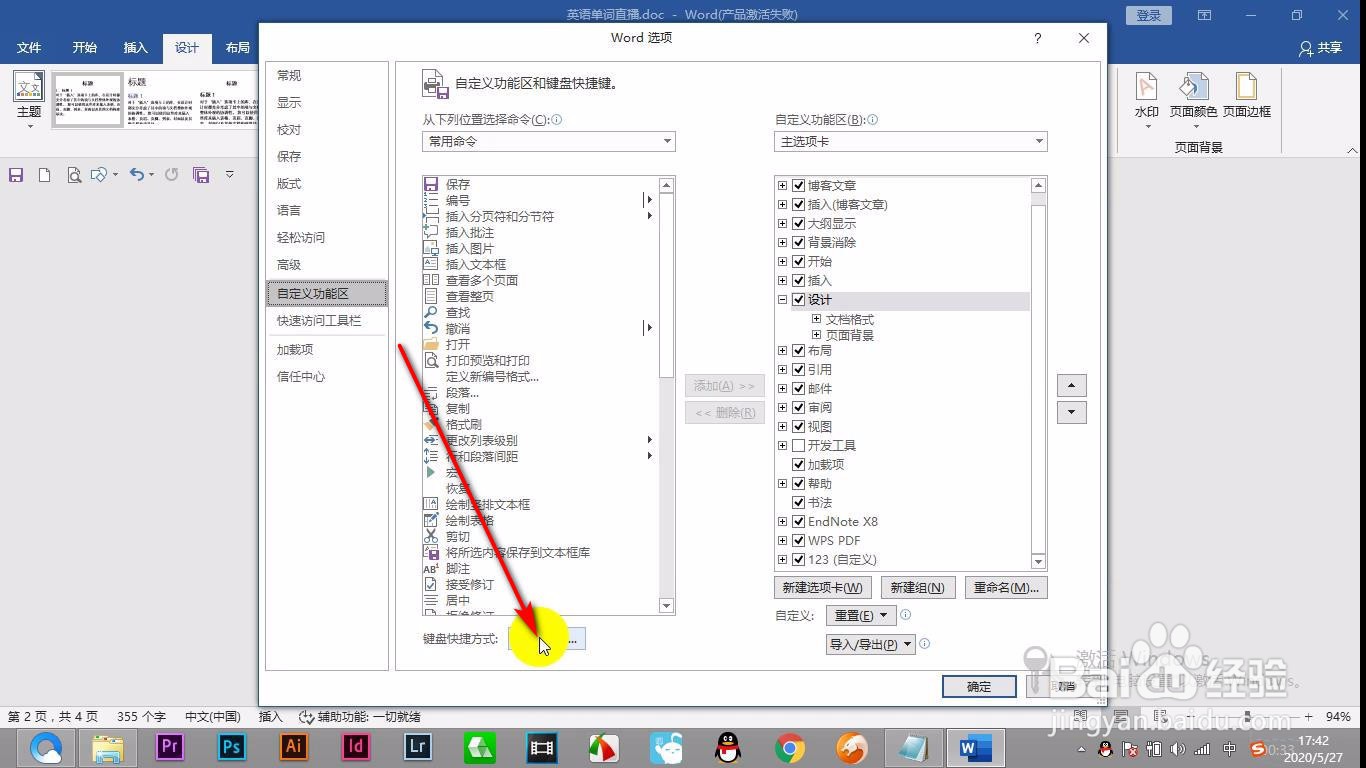Uncheck the 123 (自定义) tab checkbox
Viewport: 1366px width, 768px height.
pos(798,559)
